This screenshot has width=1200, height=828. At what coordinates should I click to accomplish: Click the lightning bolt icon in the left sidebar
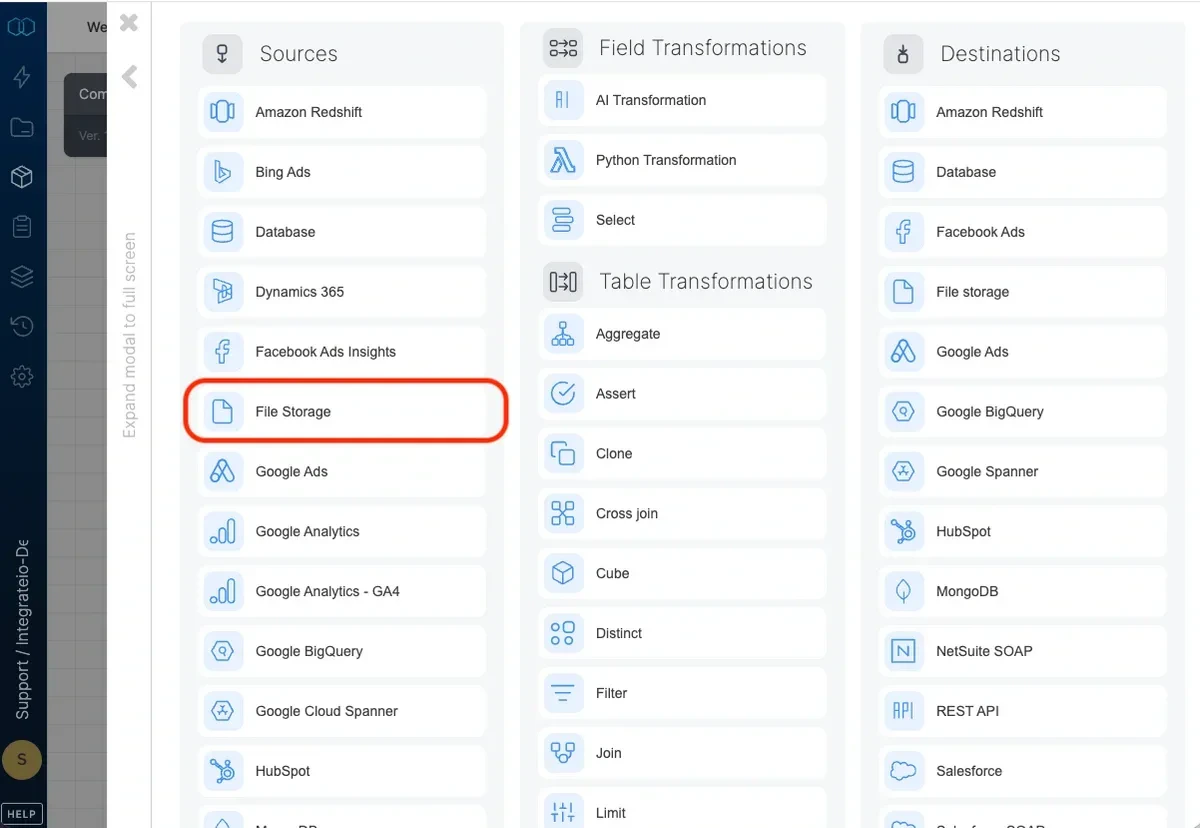coord(22,77)
